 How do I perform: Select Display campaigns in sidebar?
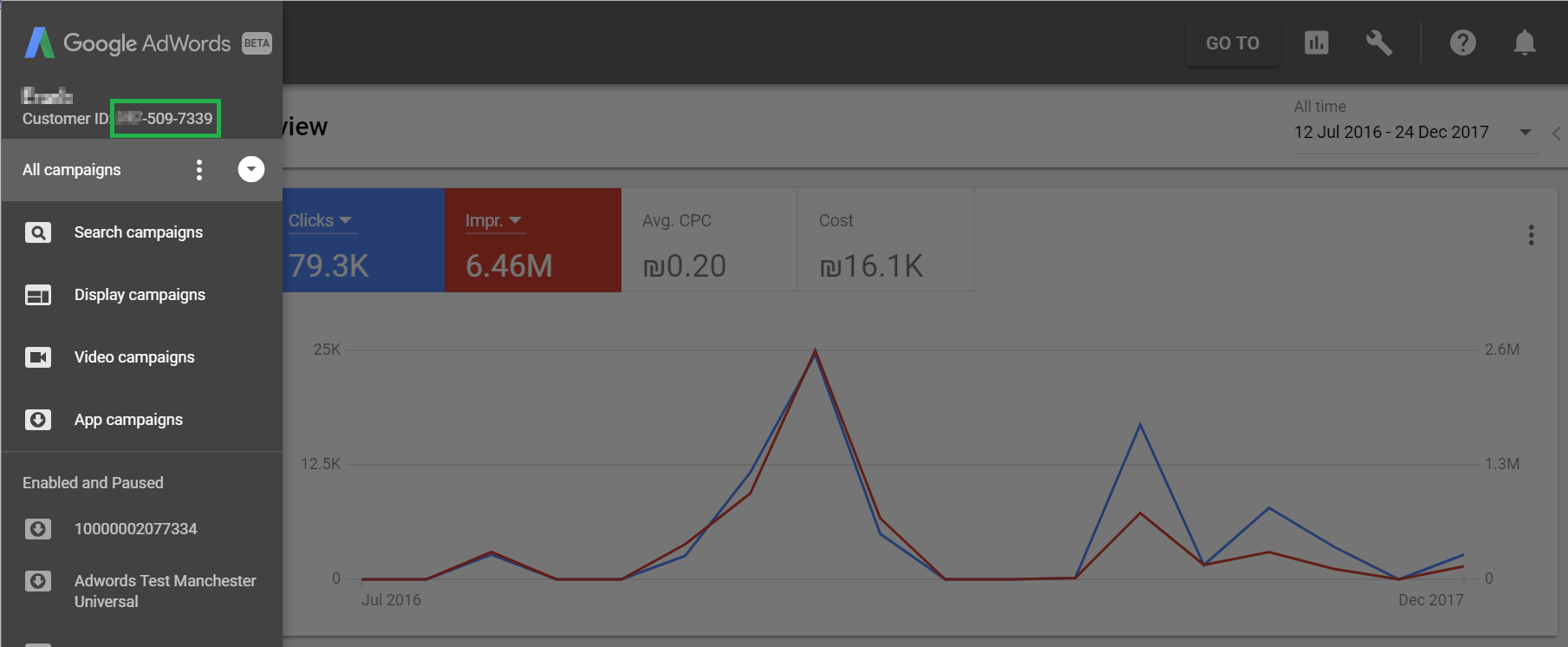[140, 295]
